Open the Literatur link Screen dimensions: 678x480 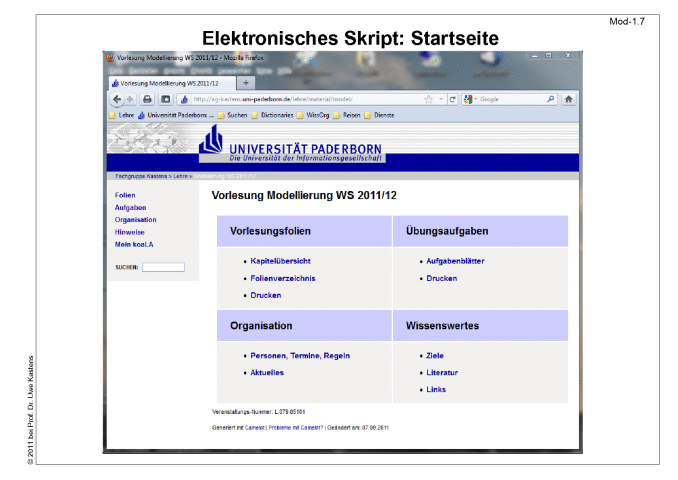(x=442, y=373)
